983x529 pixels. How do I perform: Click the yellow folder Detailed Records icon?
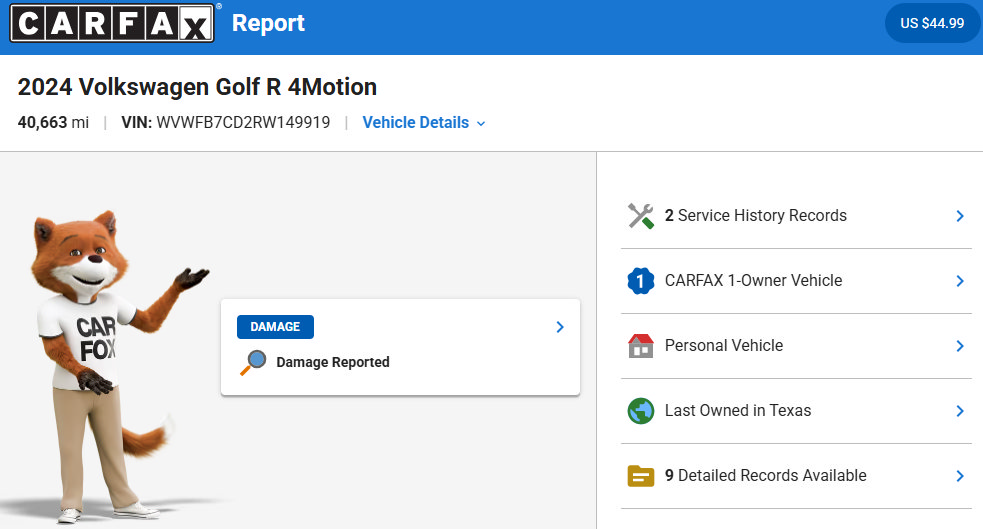point(641,476)
